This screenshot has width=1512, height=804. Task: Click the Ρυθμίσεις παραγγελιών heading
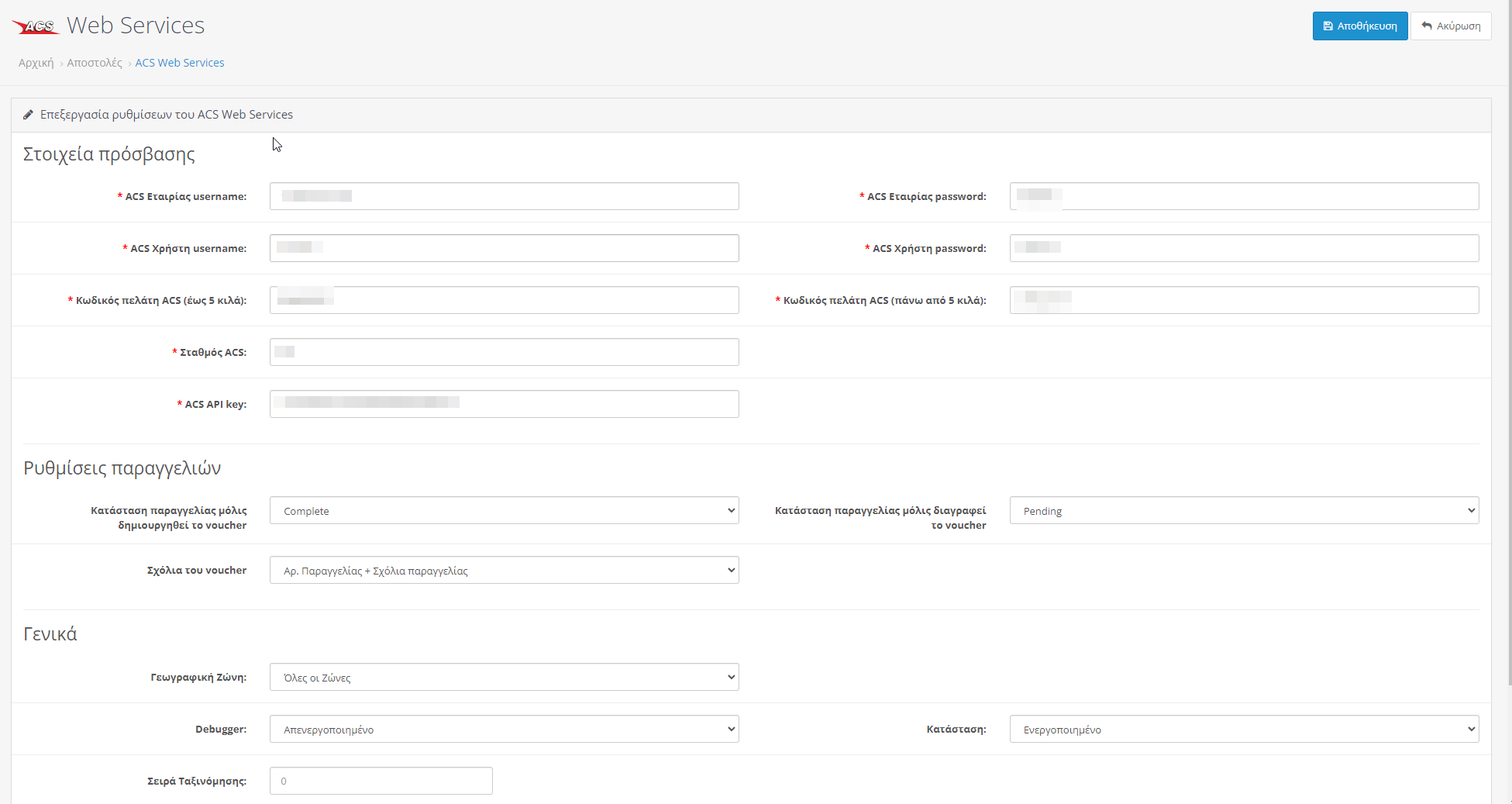tap(122, 468)
